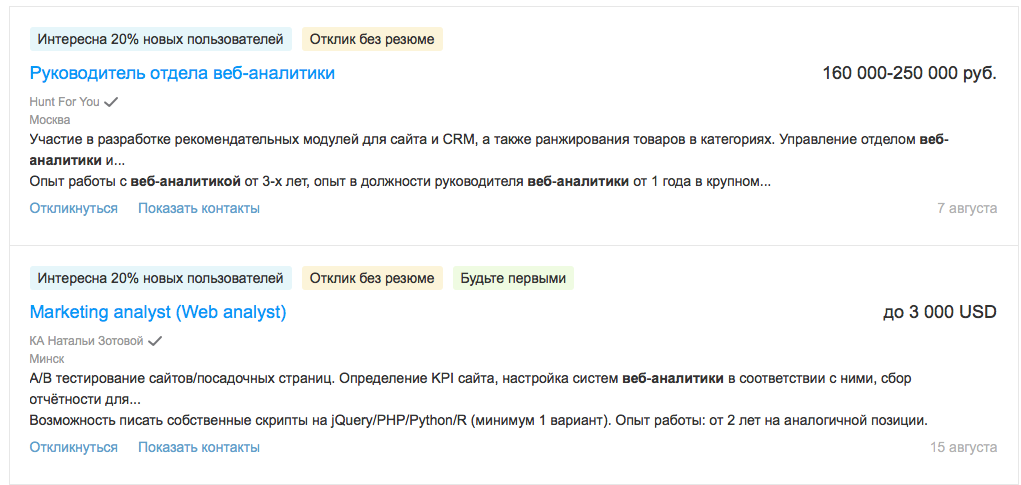Viewport: 1021px width, 485px height.
Task: Show contacts for the Minsk Marketing analyst vacancy
Action: (x=199, y=447)
